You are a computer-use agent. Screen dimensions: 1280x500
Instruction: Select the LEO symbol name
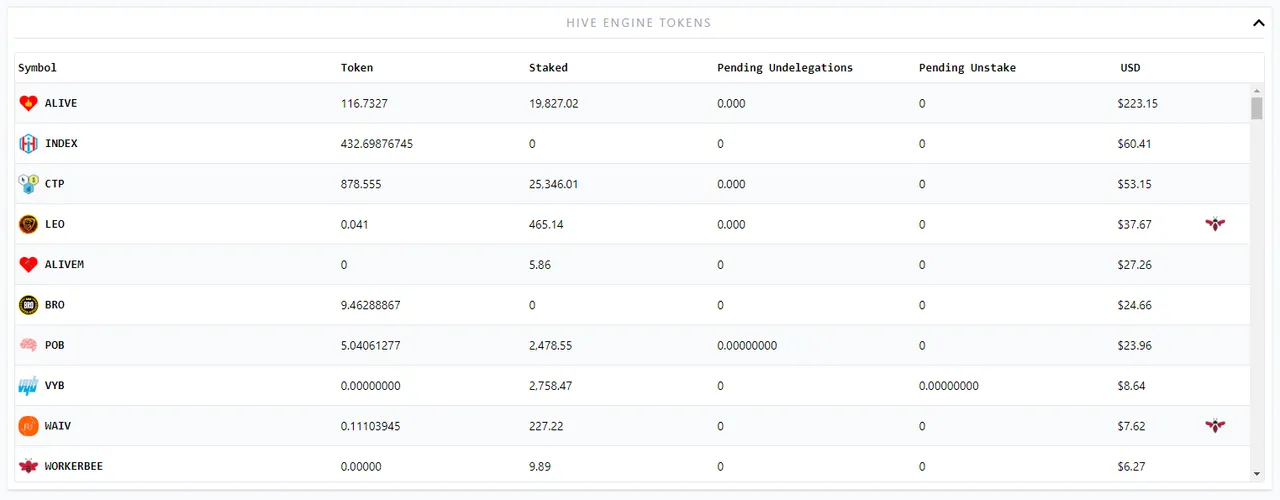coord(55,224)
